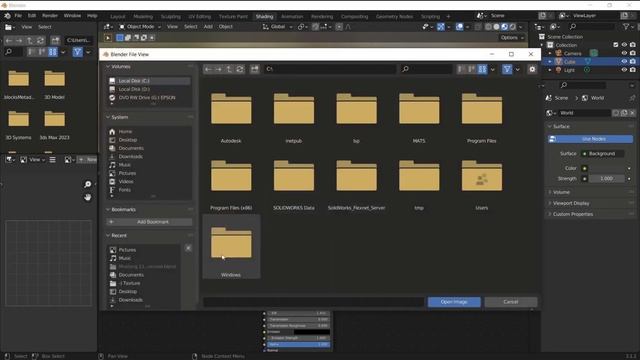
Task: Open File View settings gear
Action: click(532, 69)
